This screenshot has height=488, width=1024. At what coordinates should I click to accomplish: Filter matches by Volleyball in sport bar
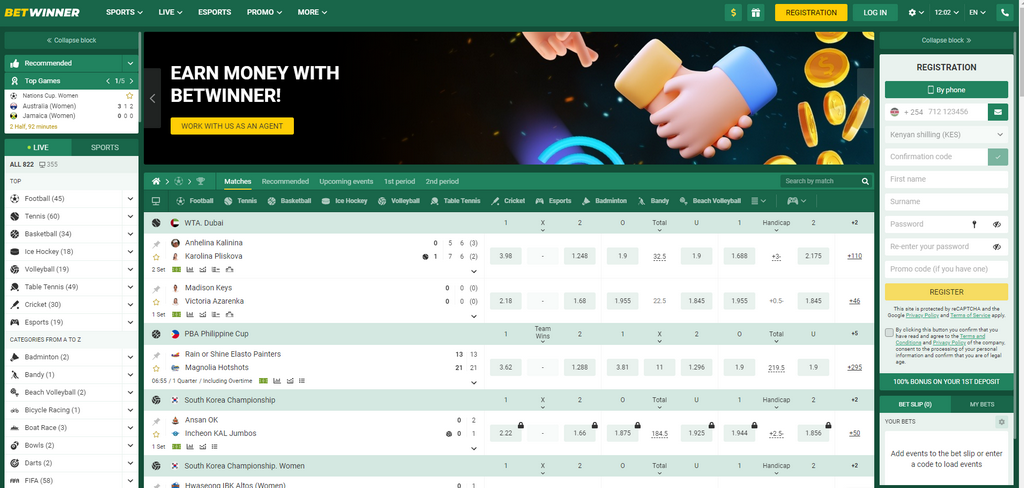click(398, 201)
